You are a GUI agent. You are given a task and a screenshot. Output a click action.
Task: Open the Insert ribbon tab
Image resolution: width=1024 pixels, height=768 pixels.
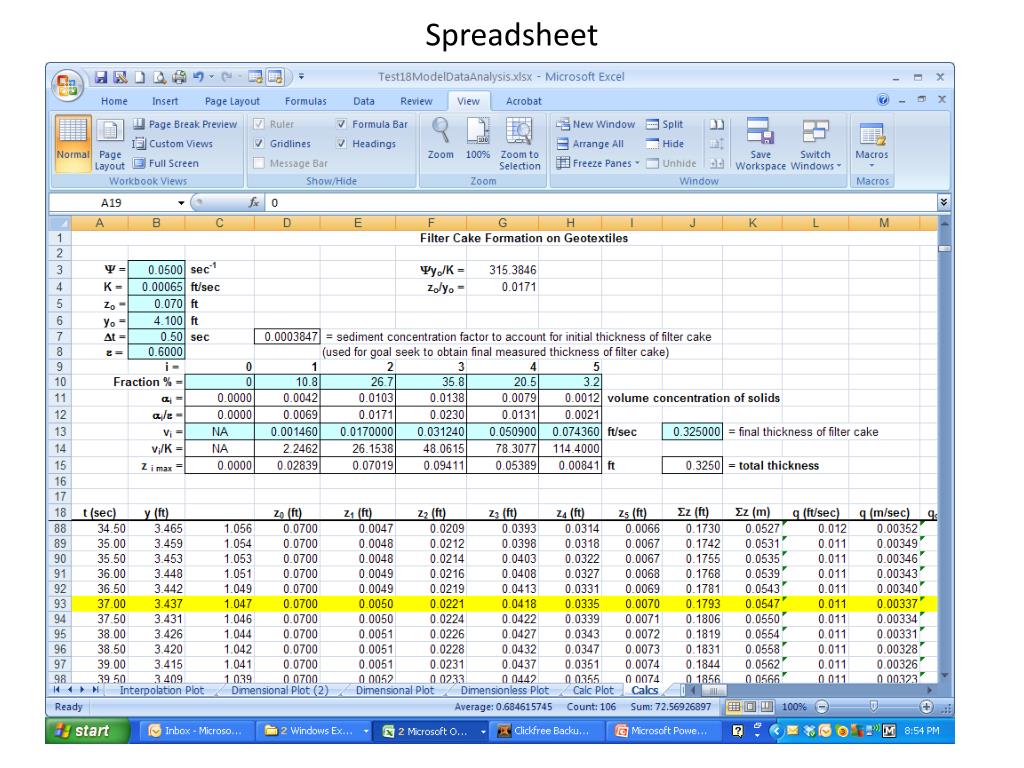(165, 101)
